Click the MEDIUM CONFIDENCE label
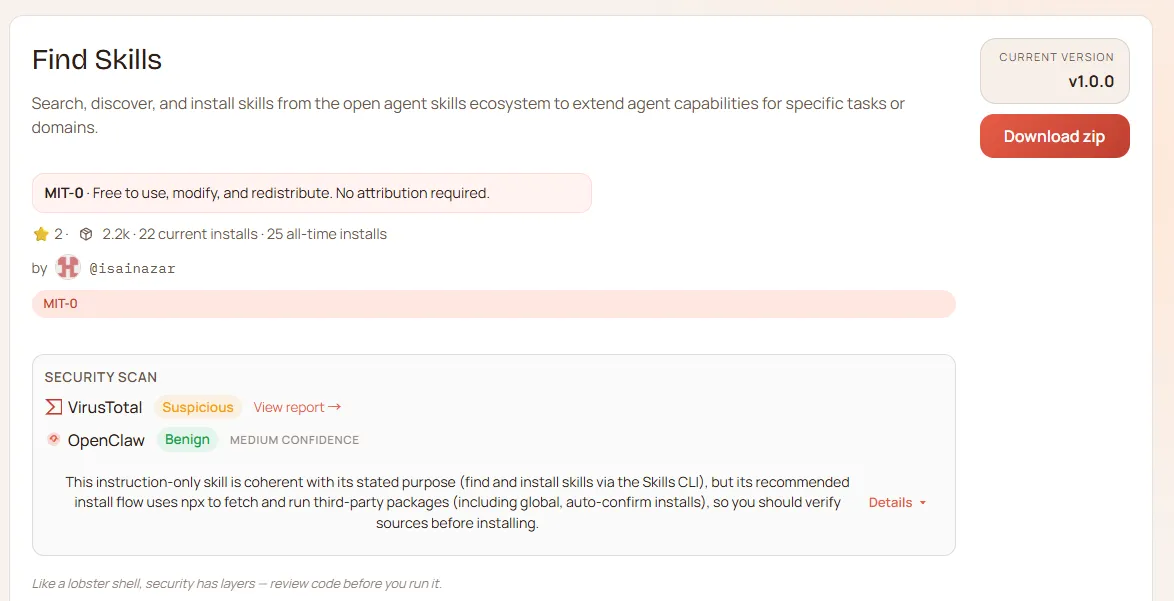The image size is (1174, 601). pos(294,440)
